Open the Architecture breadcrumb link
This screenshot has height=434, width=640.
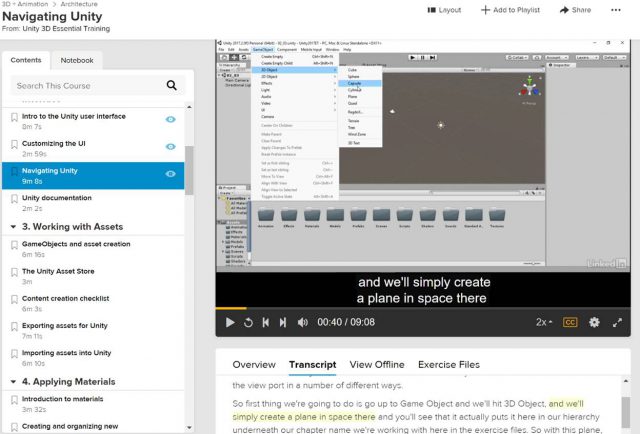[79, 4]
